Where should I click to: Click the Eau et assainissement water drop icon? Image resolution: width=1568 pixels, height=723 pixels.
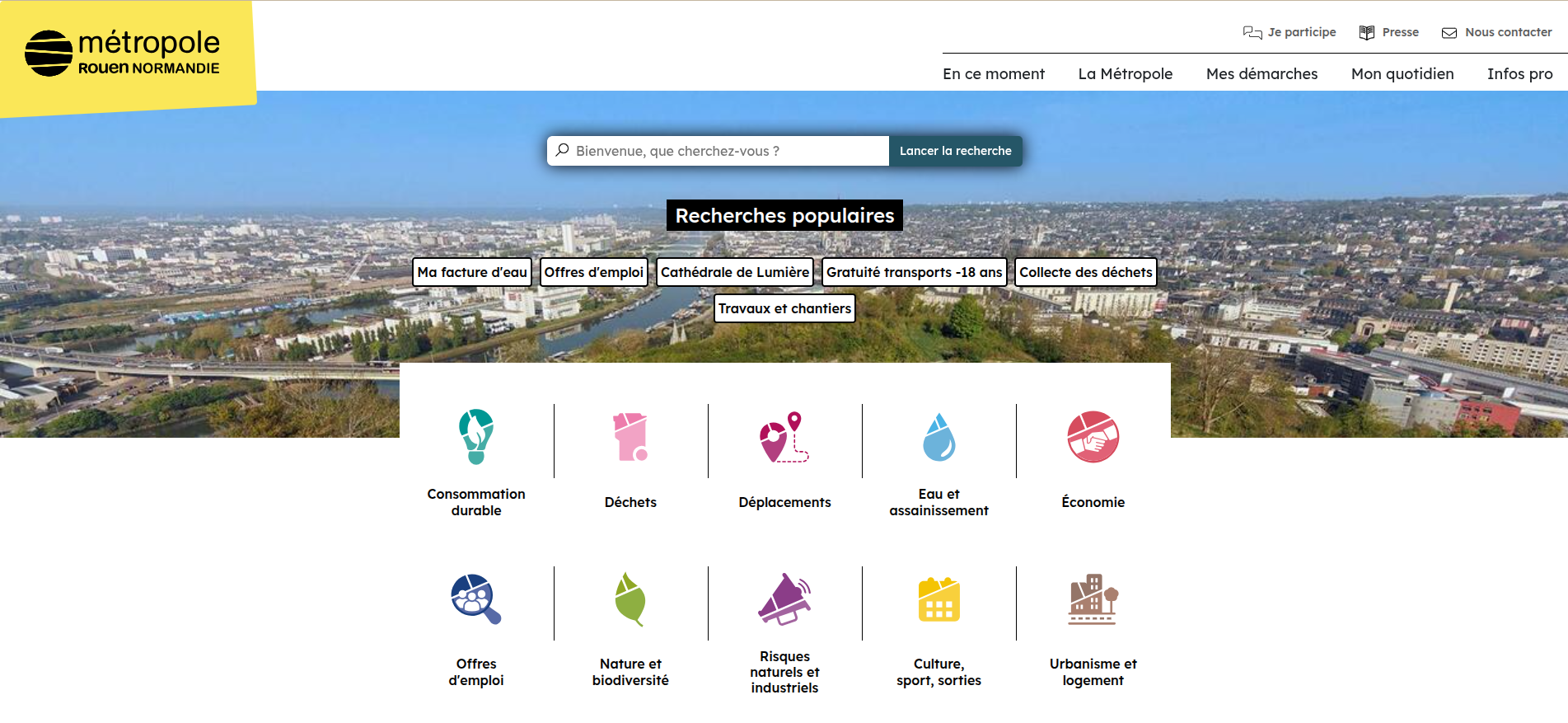coord(938,437)
